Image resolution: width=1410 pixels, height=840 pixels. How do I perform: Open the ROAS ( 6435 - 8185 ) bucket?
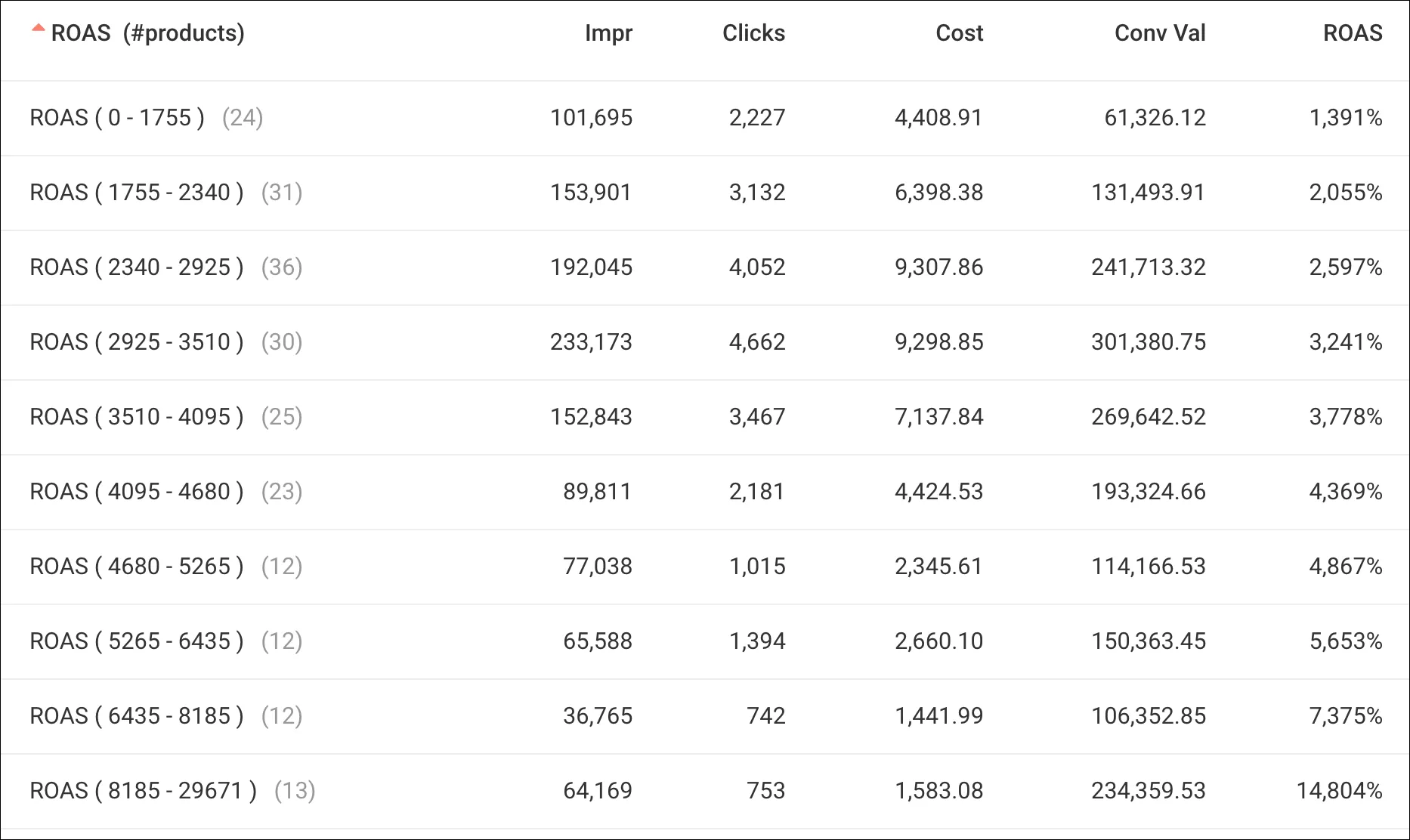(137, 716)
